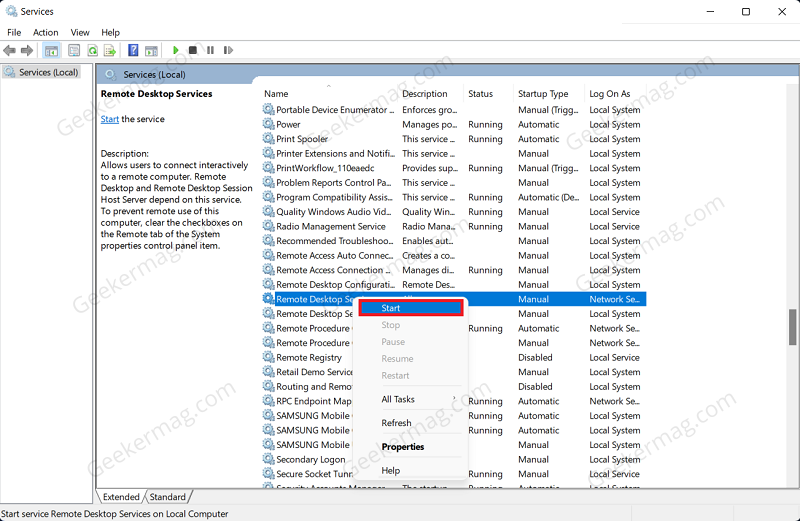Click gear icon of Retail Demo Service
800x521 pixels.
point(268,371)
